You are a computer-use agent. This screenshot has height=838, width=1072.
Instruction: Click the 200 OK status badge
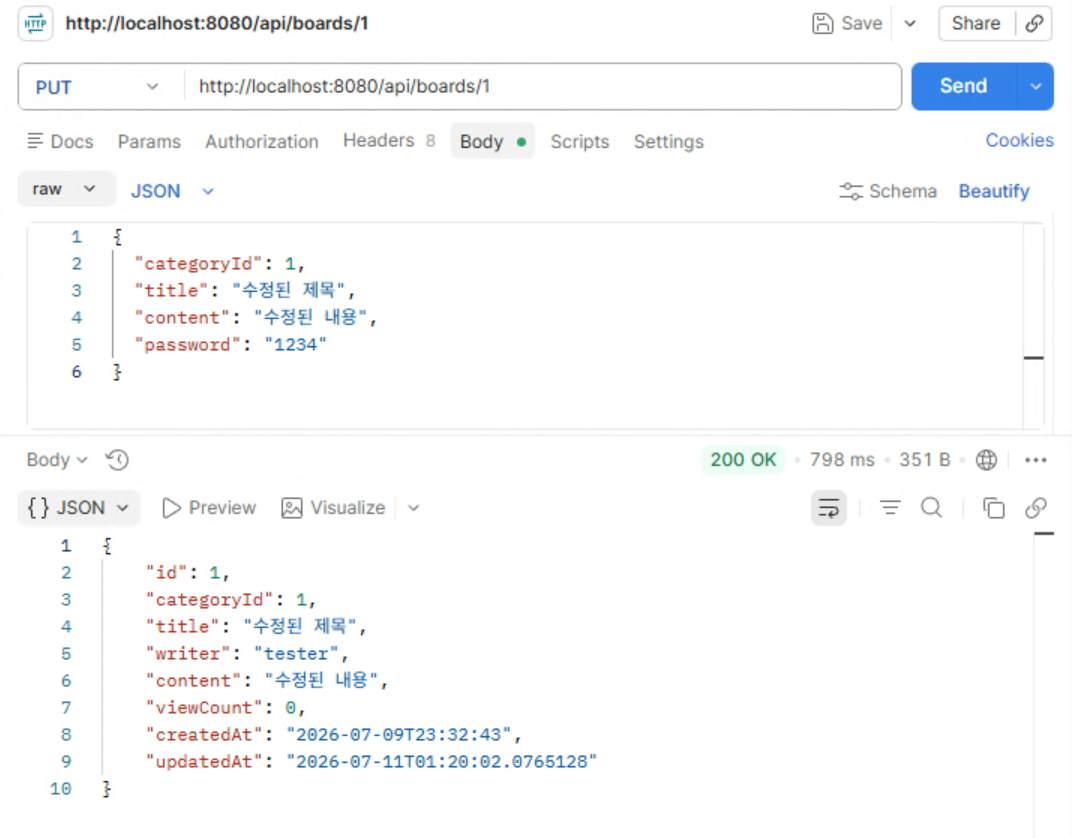tap(743, 459)
